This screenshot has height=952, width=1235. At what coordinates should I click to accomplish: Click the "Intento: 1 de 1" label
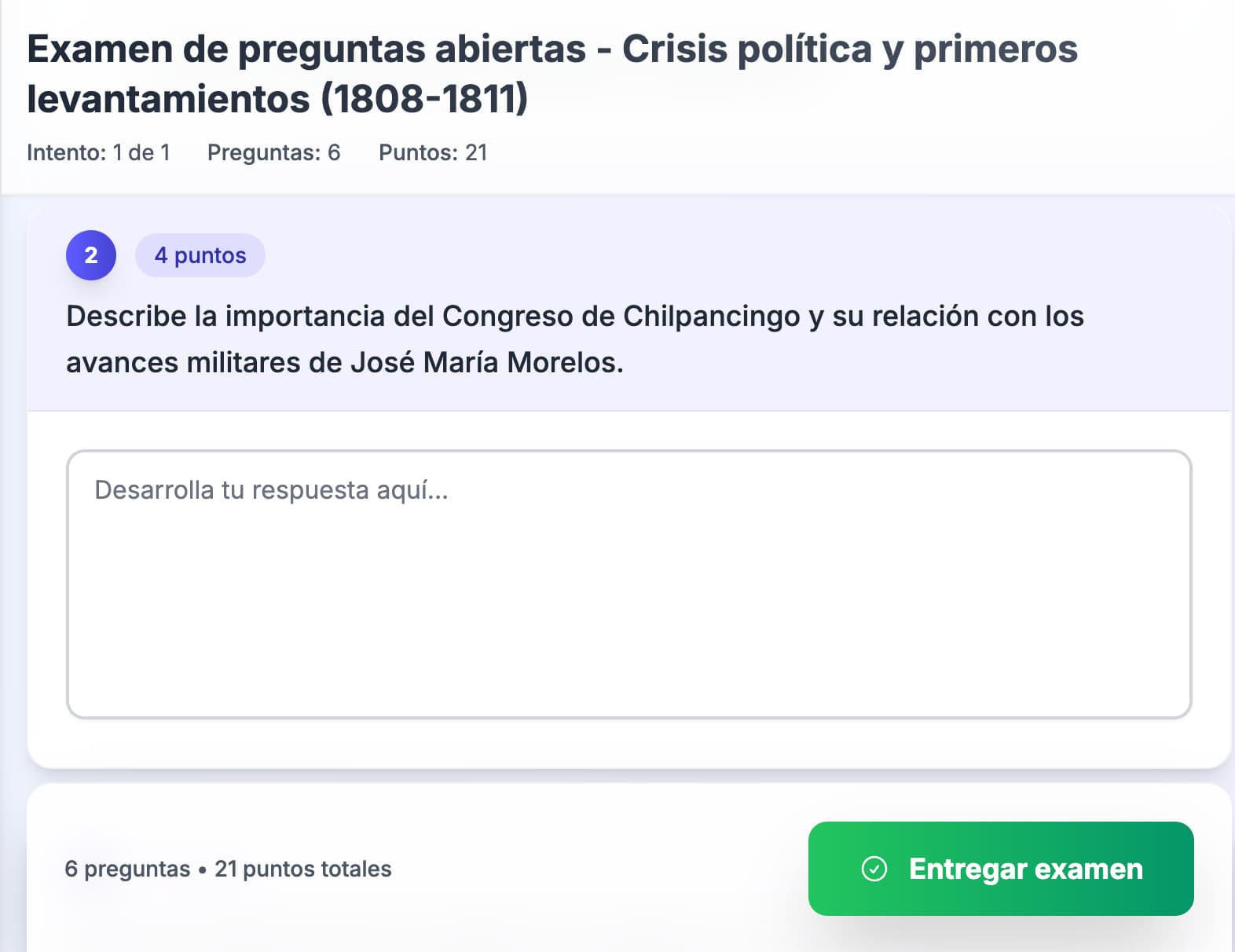[98, 152]
